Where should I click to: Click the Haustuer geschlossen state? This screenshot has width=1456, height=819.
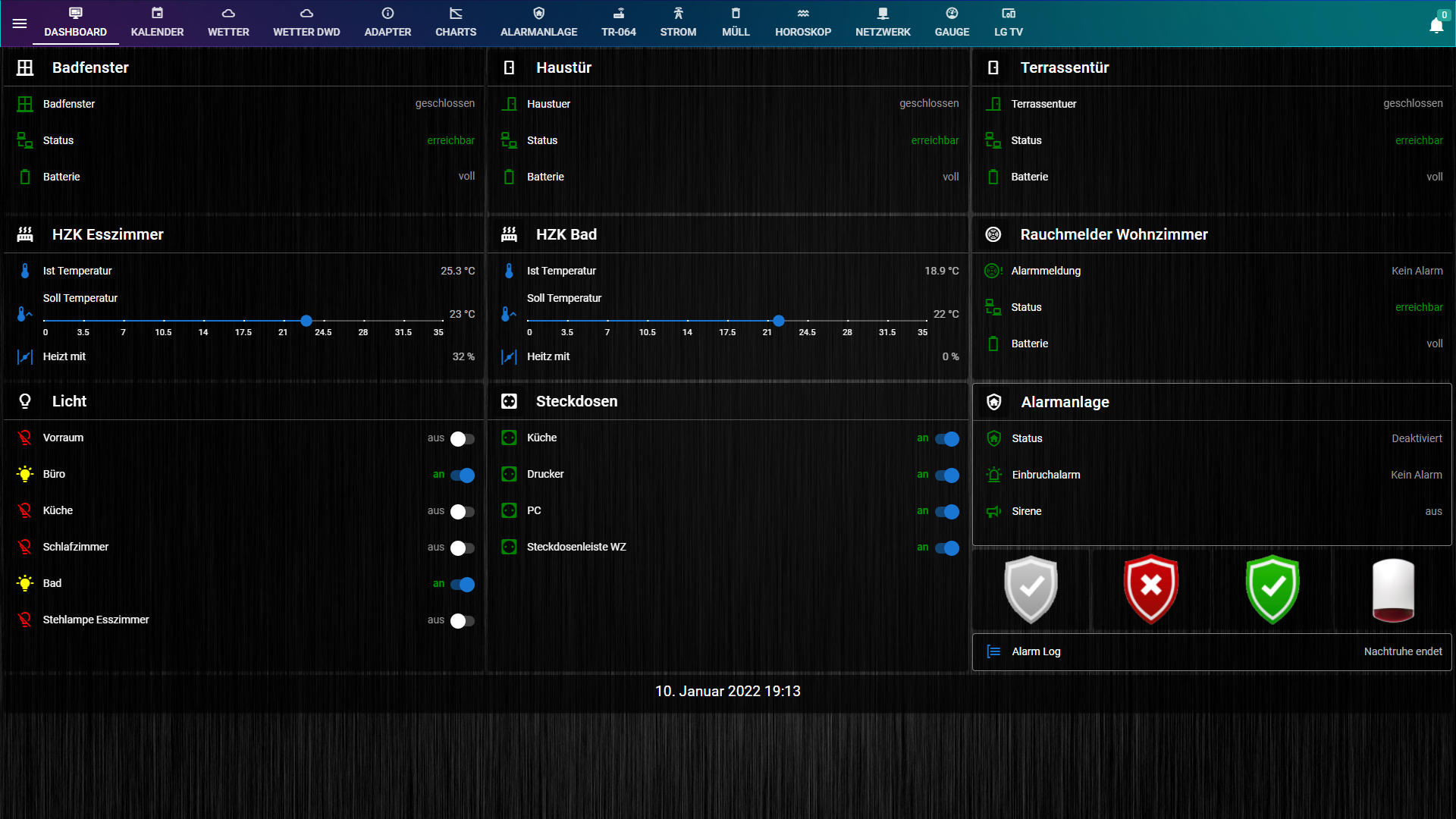[x=929, y=103]
